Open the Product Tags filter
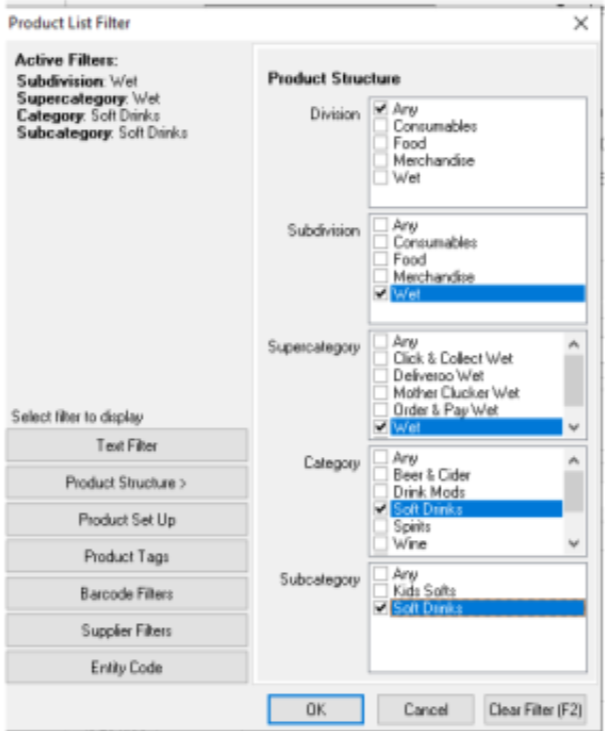 (x=127, y=557)
